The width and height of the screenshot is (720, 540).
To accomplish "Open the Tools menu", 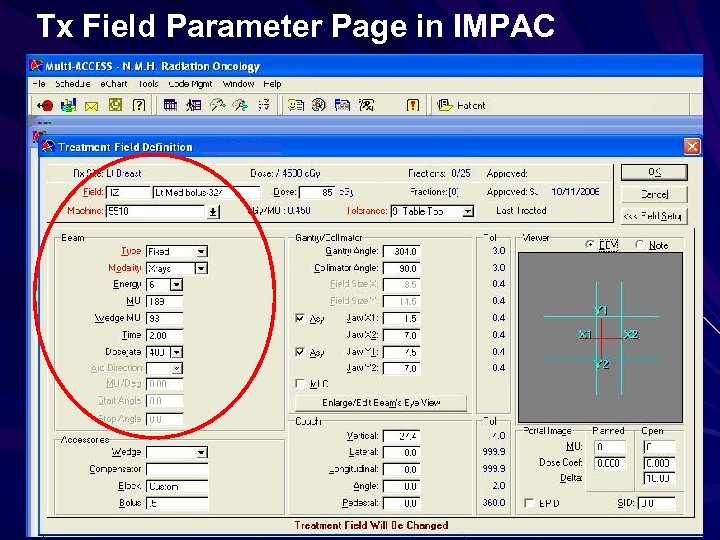I will coord(148,84).
